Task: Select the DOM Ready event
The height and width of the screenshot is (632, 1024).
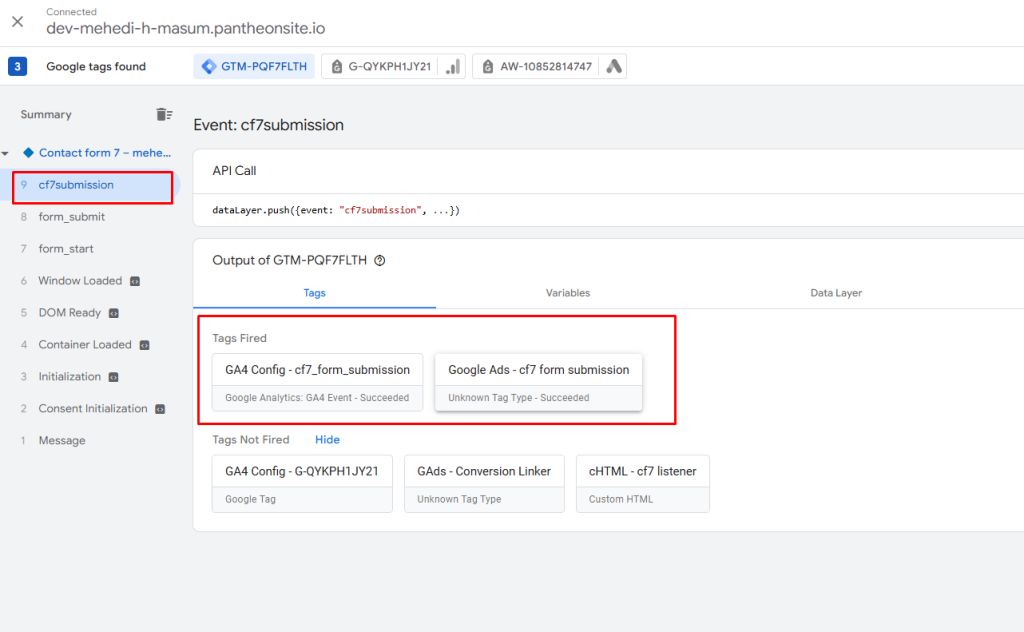Action: 69,313
